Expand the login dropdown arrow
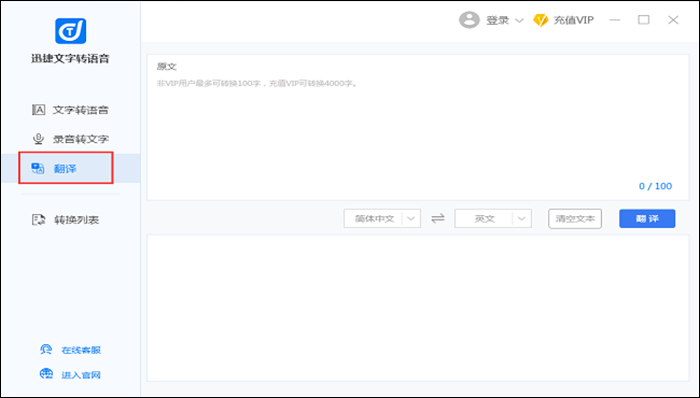This screenshot has height=398, width=700. point(519,21)
